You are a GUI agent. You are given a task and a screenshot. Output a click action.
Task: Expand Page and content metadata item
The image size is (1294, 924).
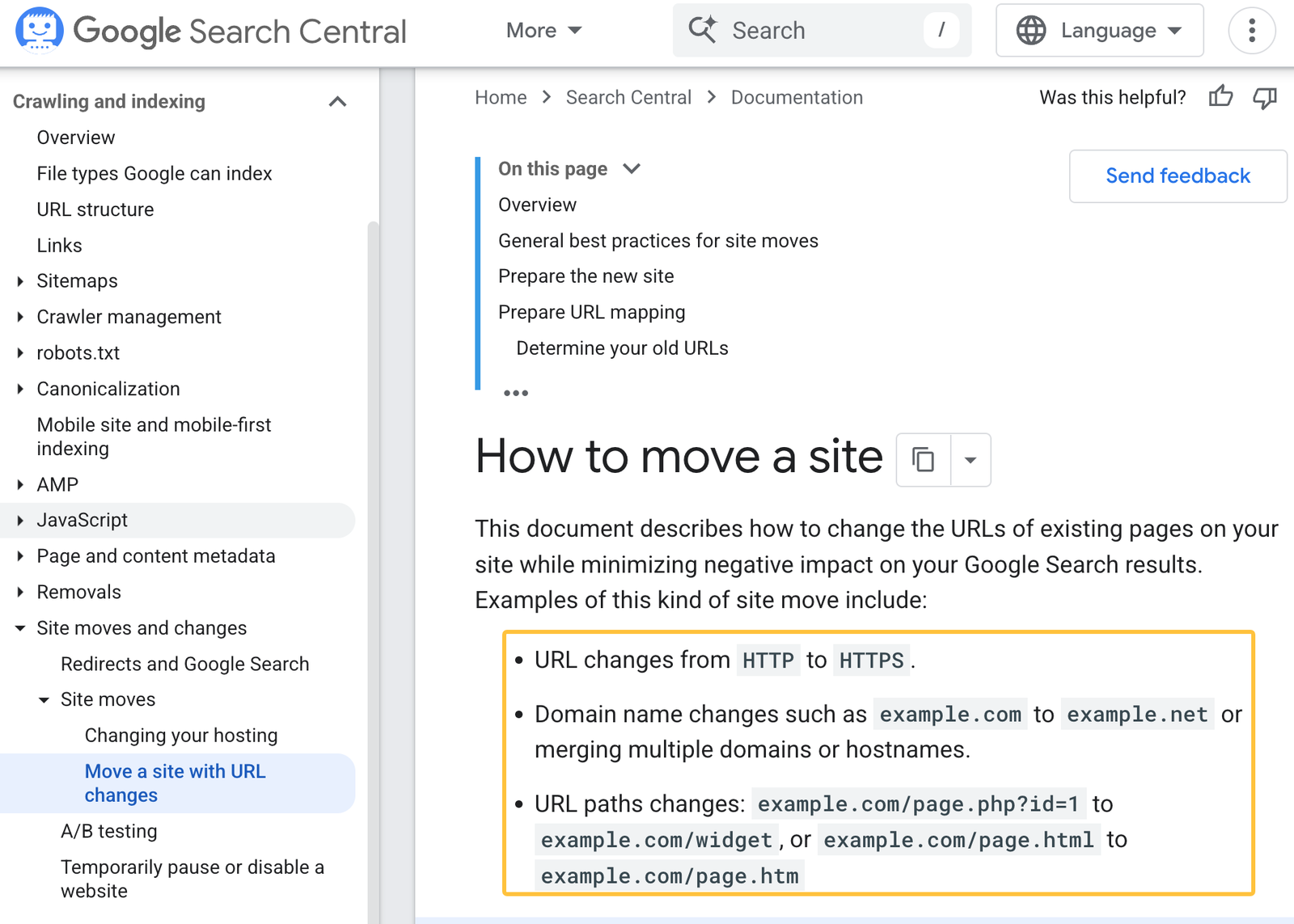[20, 556]
